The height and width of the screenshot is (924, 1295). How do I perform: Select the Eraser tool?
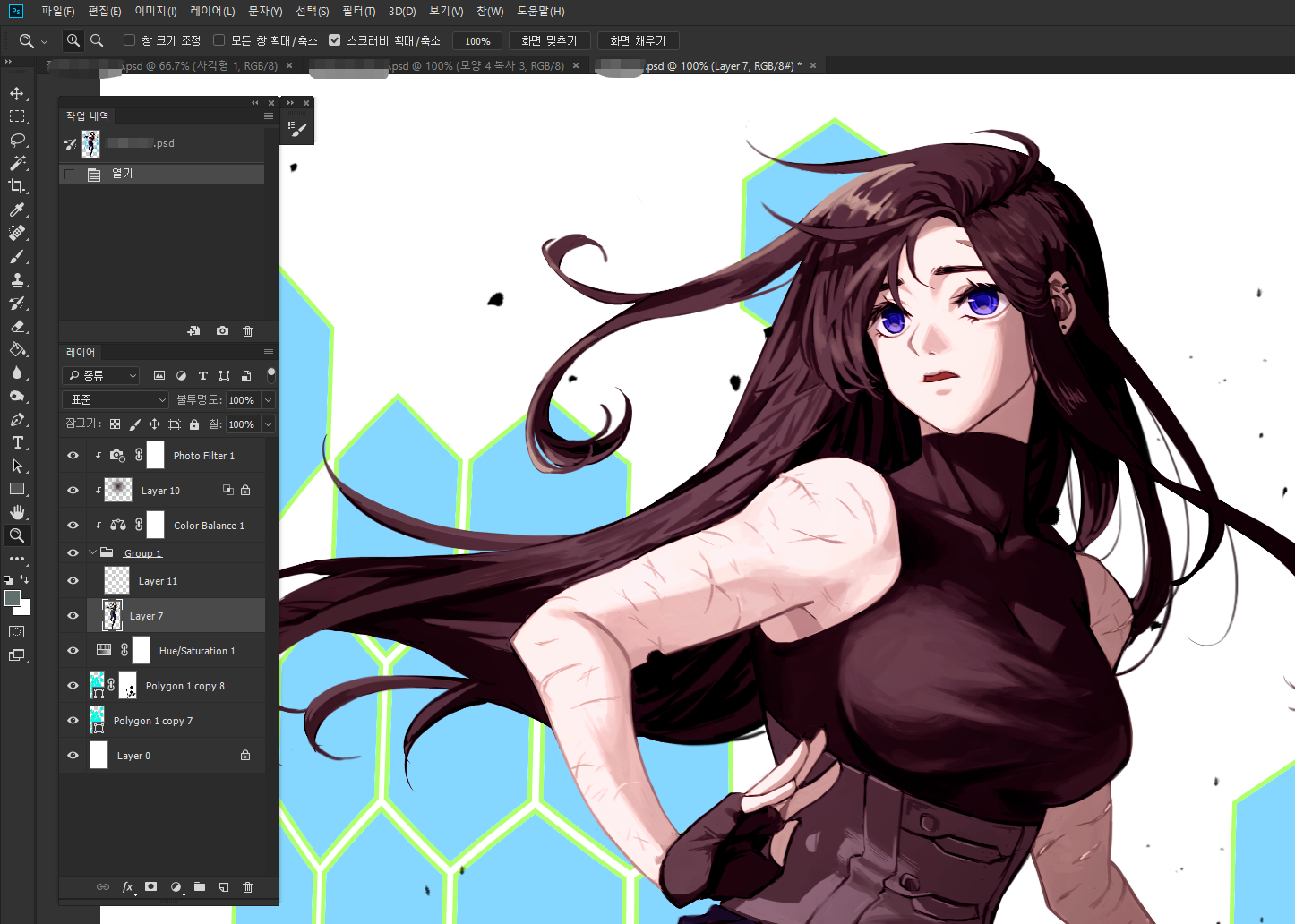(17, 326)
